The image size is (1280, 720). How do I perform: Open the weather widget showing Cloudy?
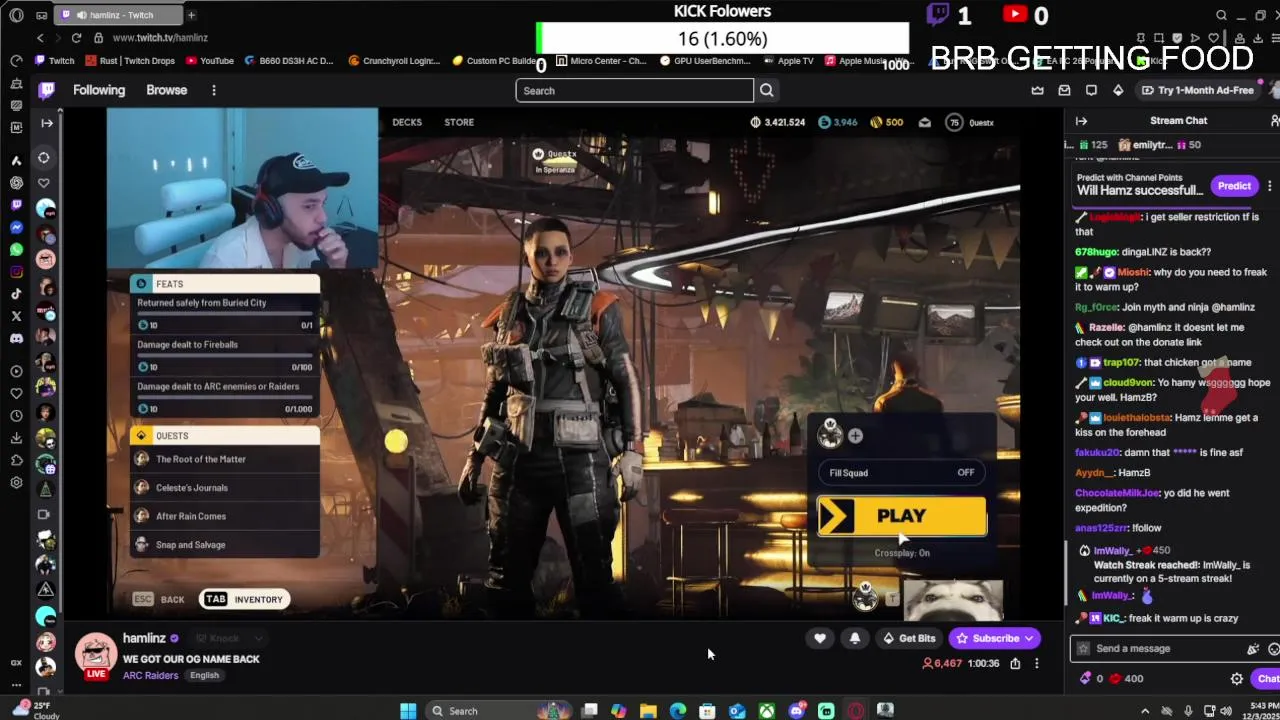click(x=34, y=711)
